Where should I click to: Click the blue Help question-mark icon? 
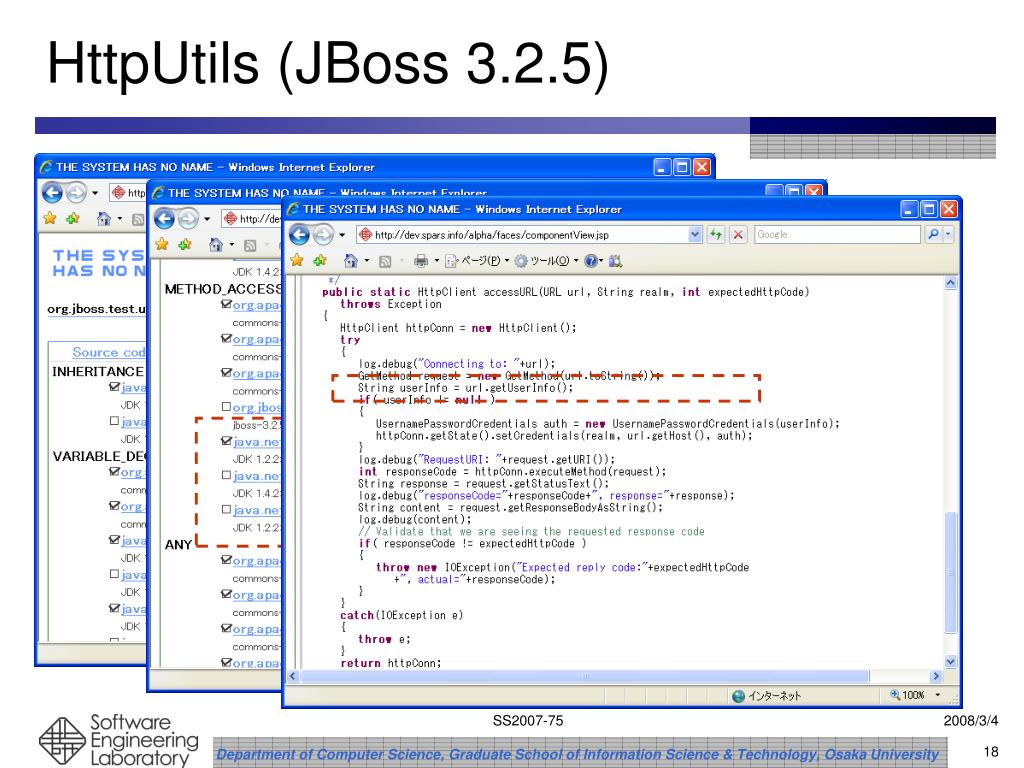[x=590, y=261]
